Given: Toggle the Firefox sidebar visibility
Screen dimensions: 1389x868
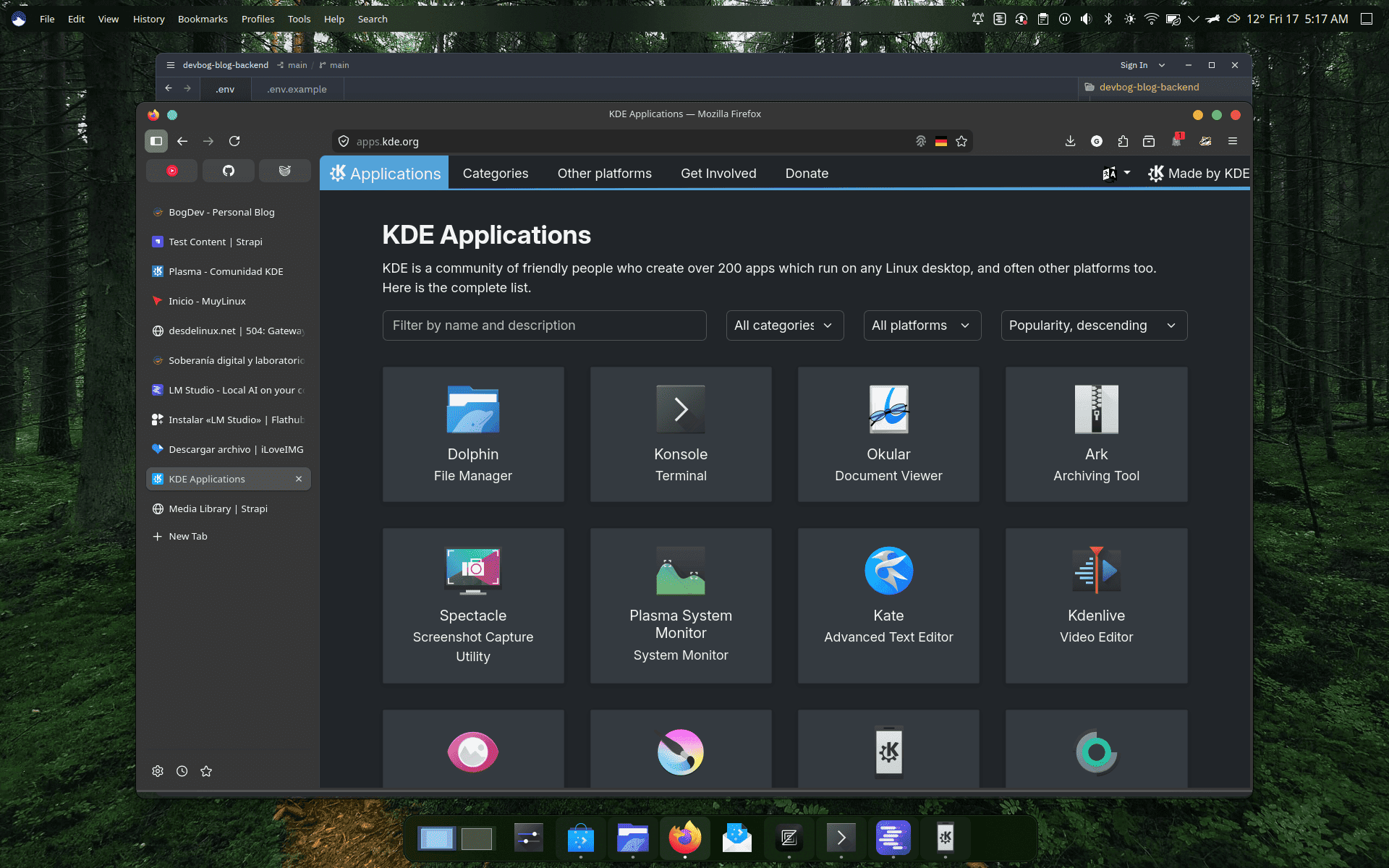Looking at the screenshot, I should click(156, 141).
